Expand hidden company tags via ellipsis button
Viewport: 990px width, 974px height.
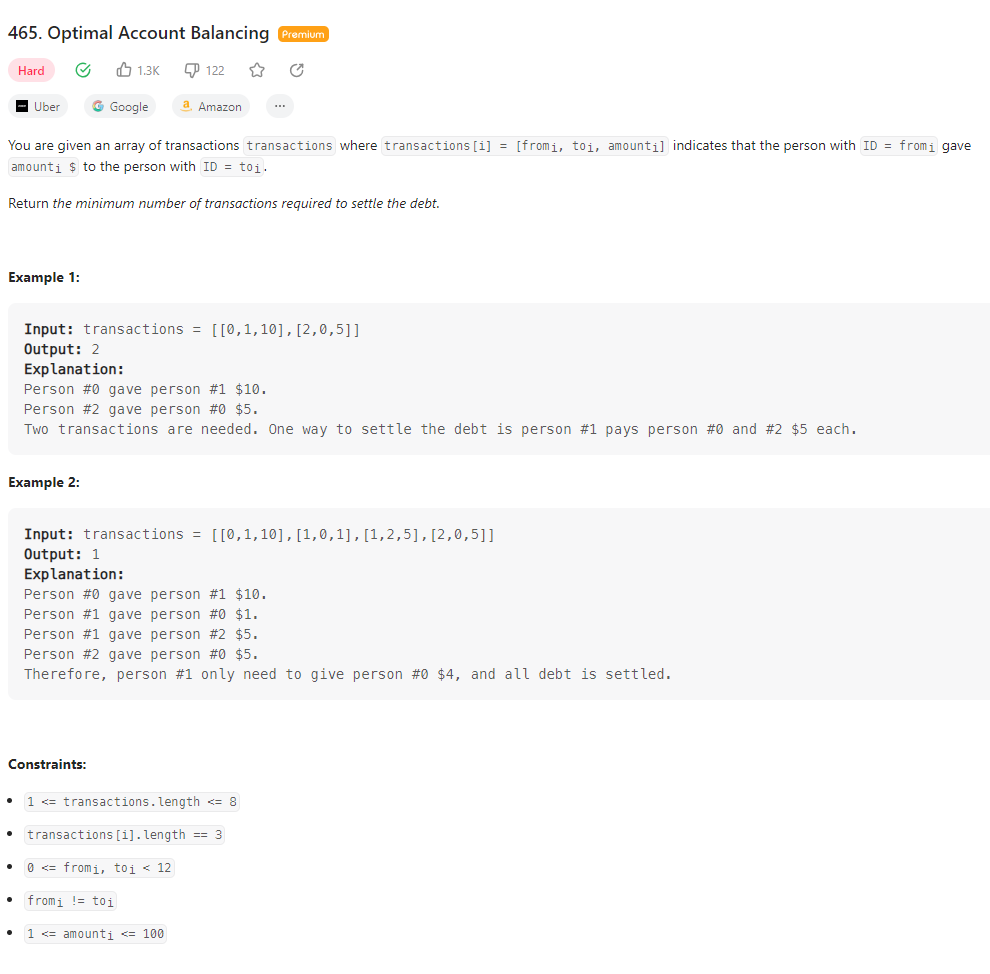coord(279,106)
